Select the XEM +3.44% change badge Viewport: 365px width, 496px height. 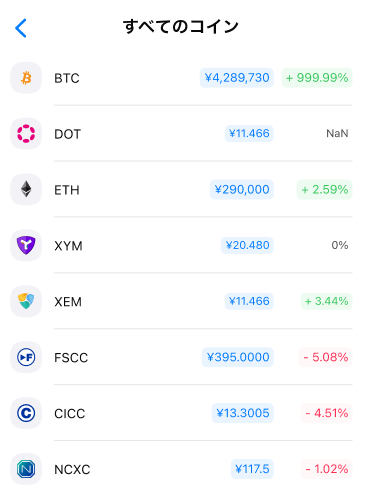coord(326,301)
